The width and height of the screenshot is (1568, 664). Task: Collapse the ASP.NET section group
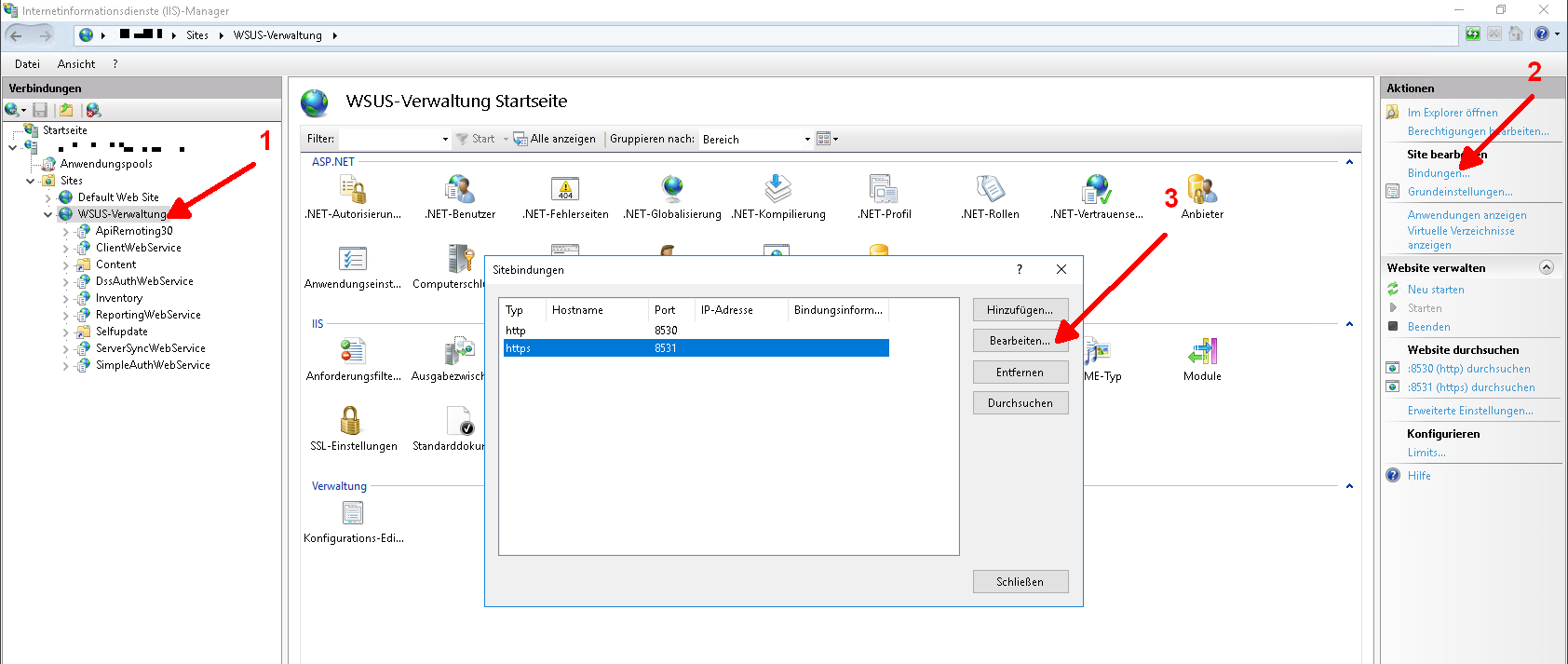point(1349,162)
